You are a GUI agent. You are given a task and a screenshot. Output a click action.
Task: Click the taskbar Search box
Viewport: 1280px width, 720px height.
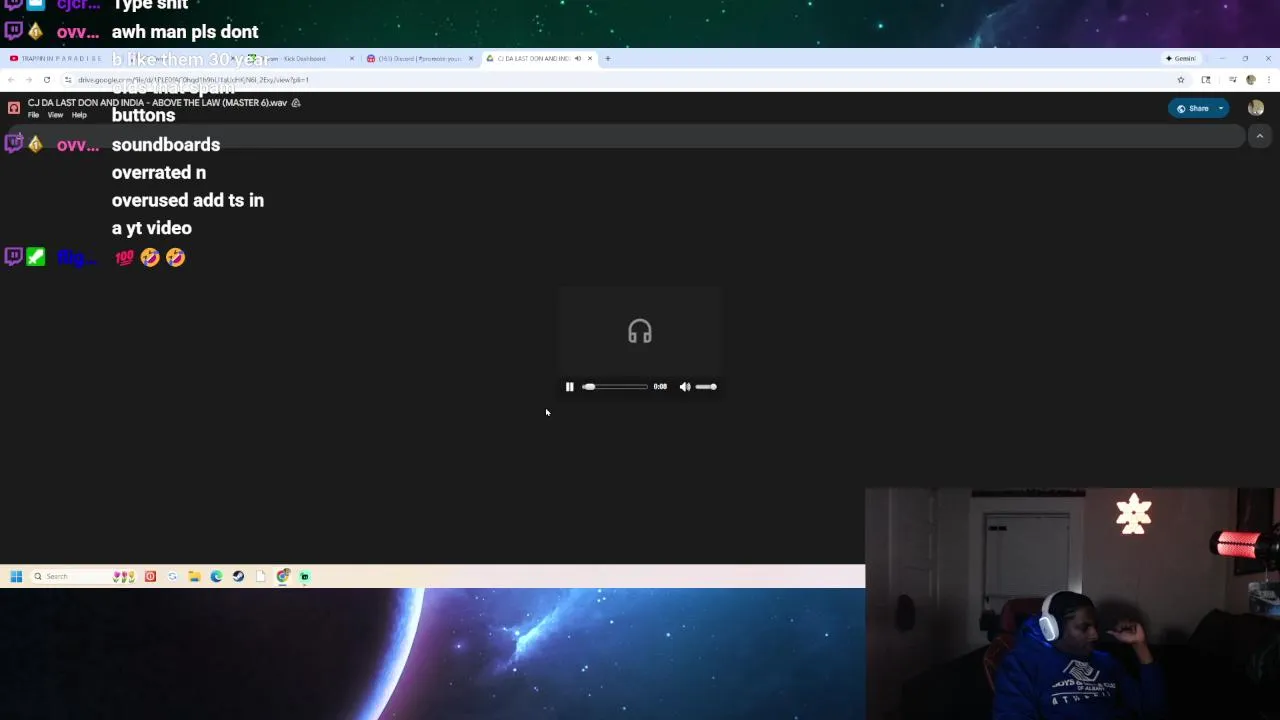point(84,576)
